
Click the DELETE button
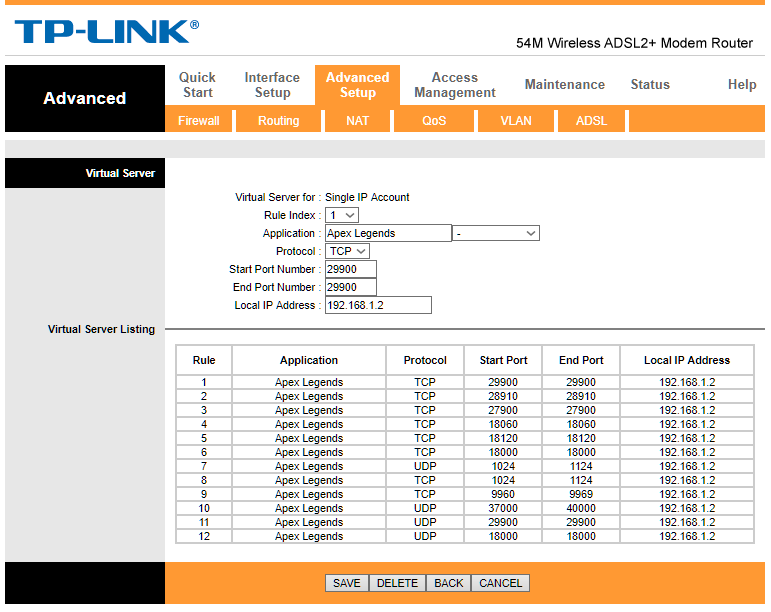(397, 583)
